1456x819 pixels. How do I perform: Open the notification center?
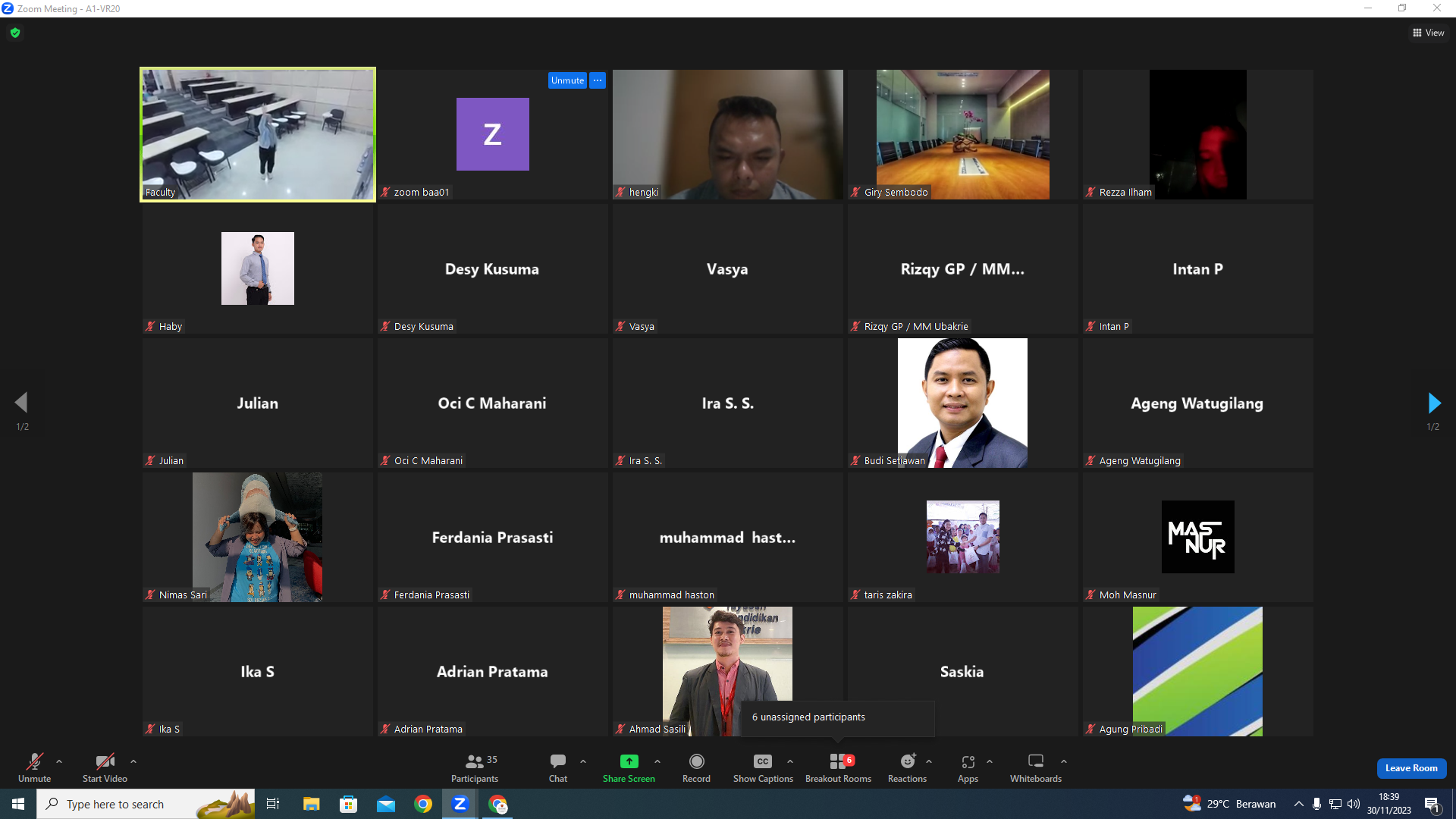click(x=1432, y=804)
